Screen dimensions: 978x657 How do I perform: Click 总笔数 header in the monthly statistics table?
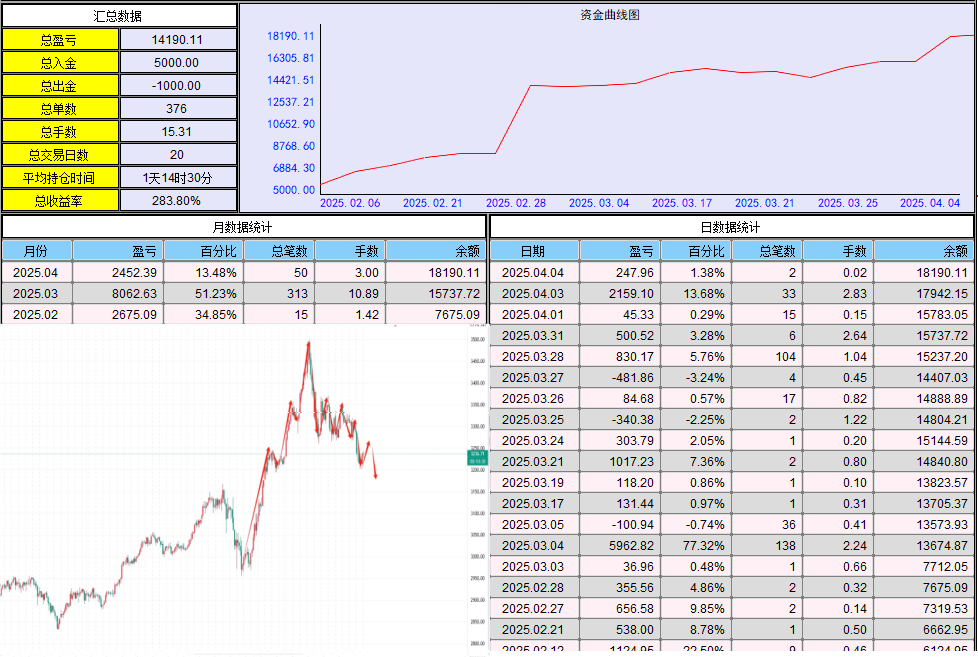coord(279,251)
